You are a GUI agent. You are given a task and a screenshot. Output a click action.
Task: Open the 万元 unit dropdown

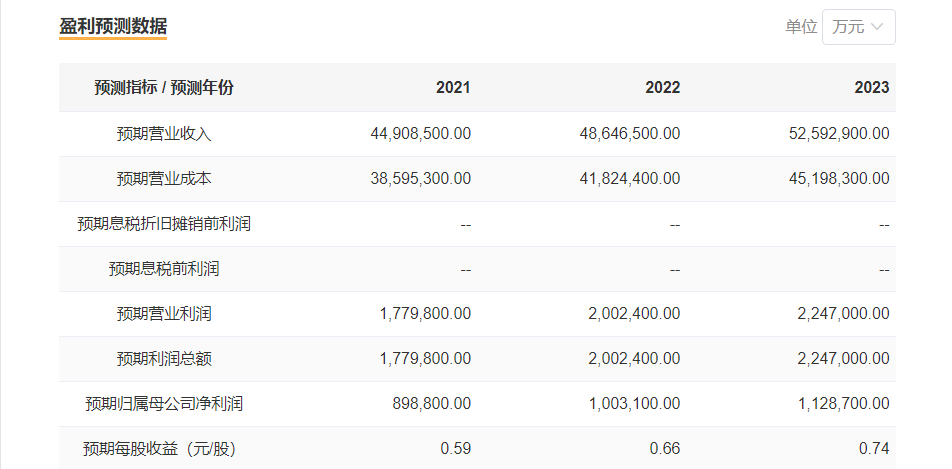[x=858, y=27]
